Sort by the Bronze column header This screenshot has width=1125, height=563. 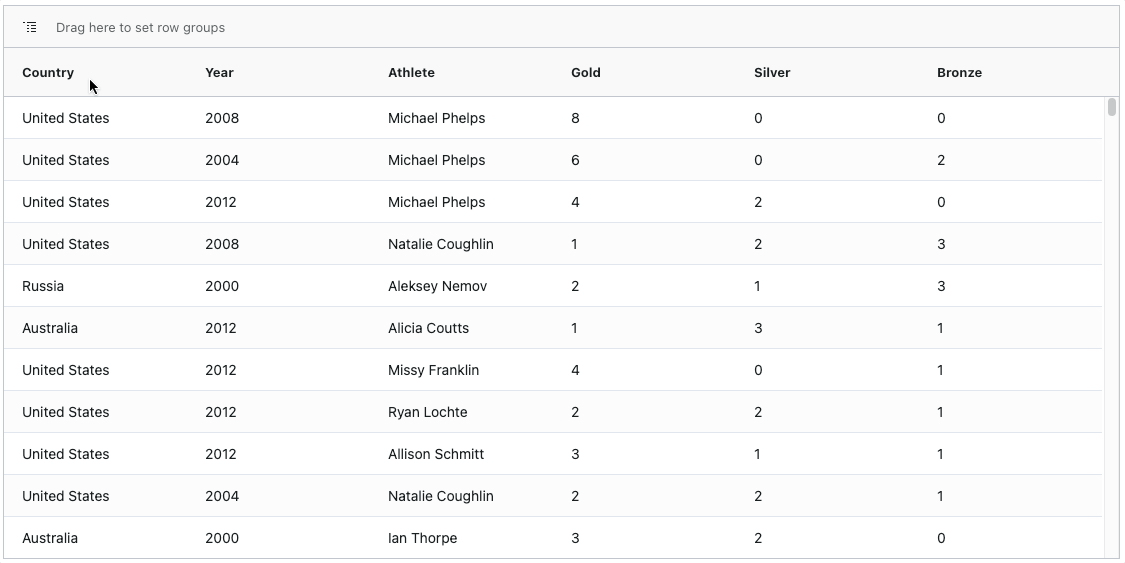(x=959, y=72)
